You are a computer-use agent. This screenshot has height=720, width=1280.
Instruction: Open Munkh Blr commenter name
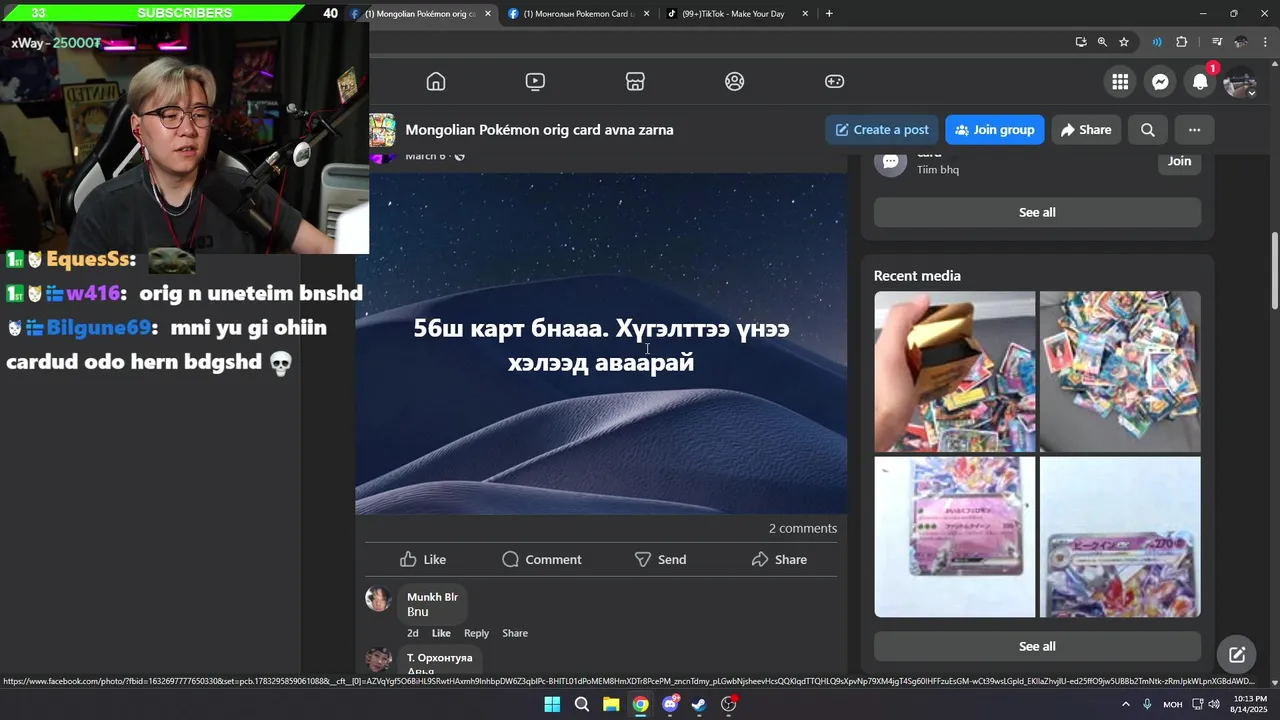(432, 597)
